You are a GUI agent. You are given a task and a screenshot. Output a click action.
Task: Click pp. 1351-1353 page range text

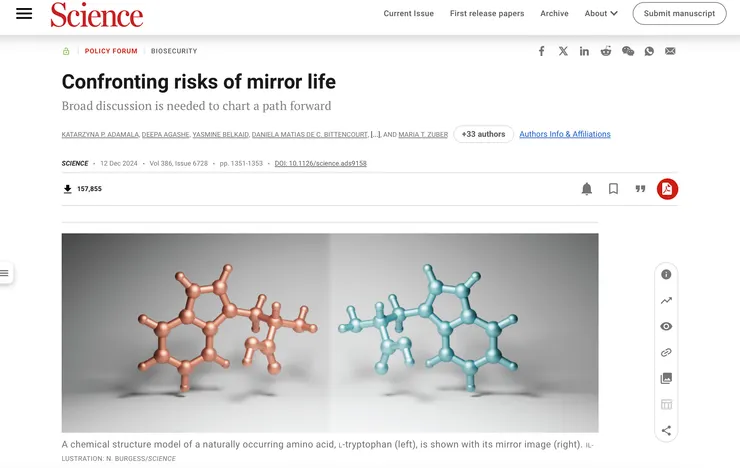(241, 163)
